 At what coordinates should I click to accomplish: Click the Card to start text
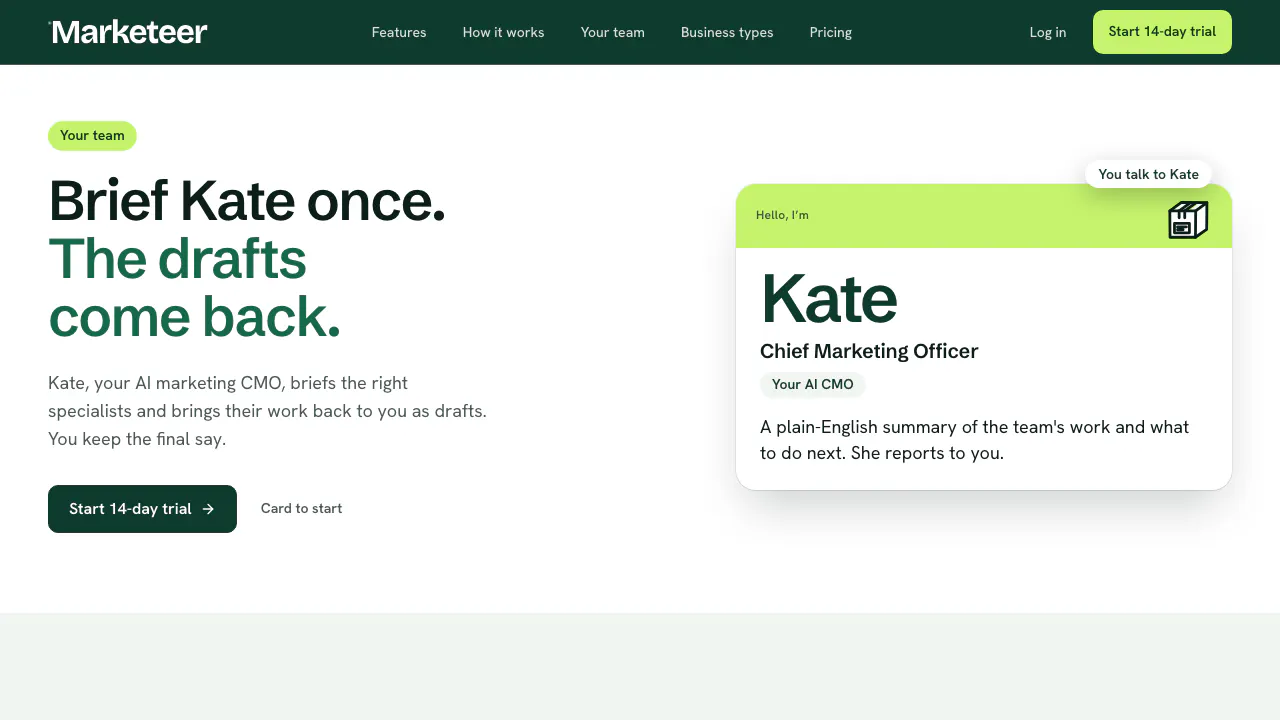tap(301, 509)
